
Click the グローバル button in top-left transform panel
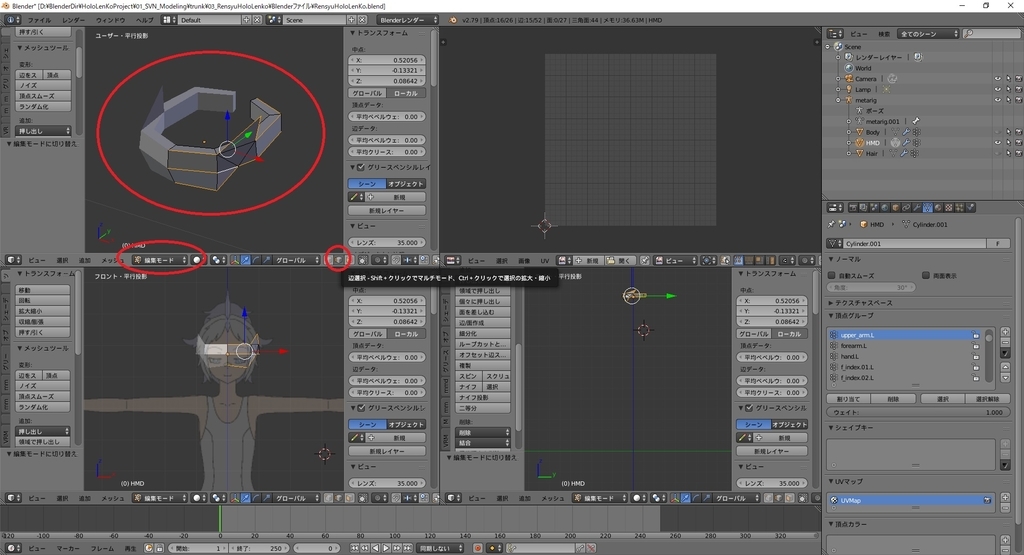tap(367, 93)
